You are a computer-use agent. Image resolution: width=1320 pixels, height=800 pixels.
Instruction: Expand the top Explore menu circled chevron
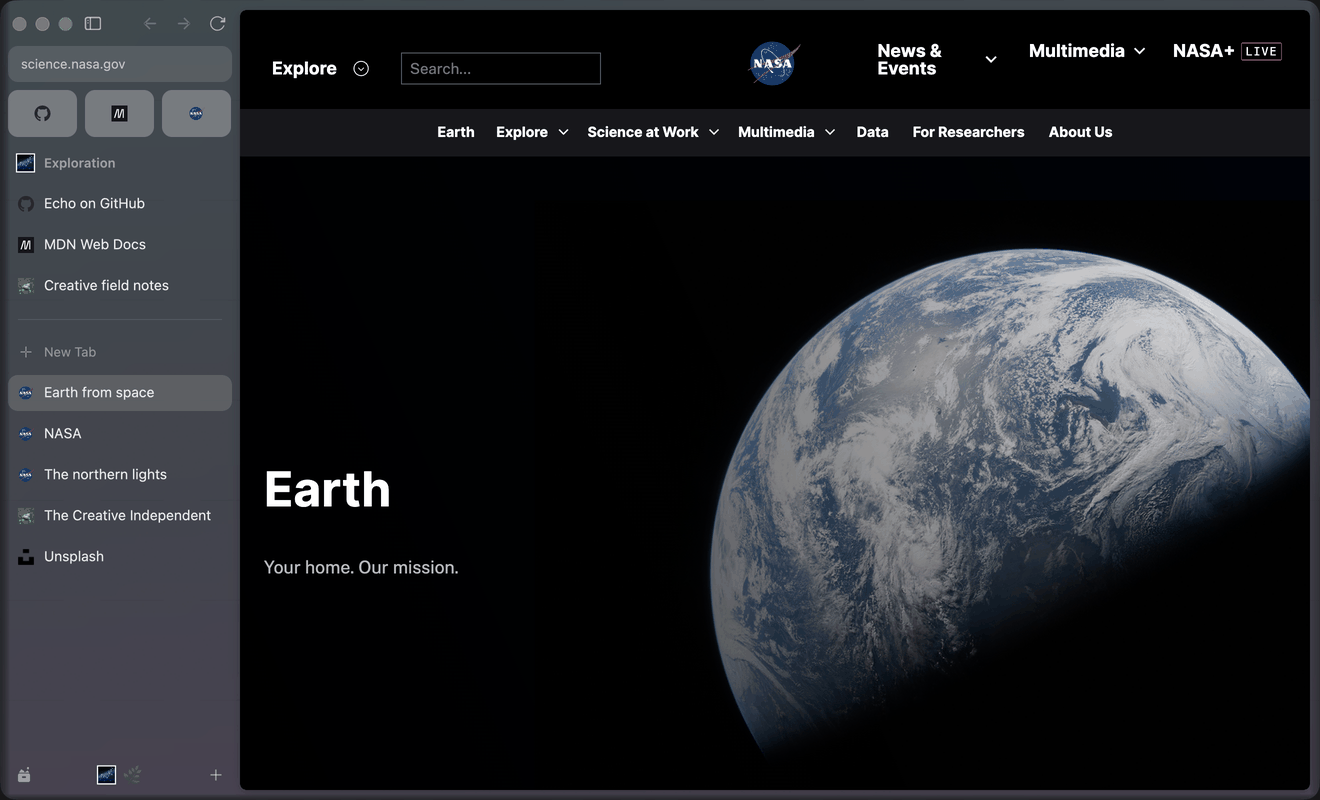tap(361, 69)
